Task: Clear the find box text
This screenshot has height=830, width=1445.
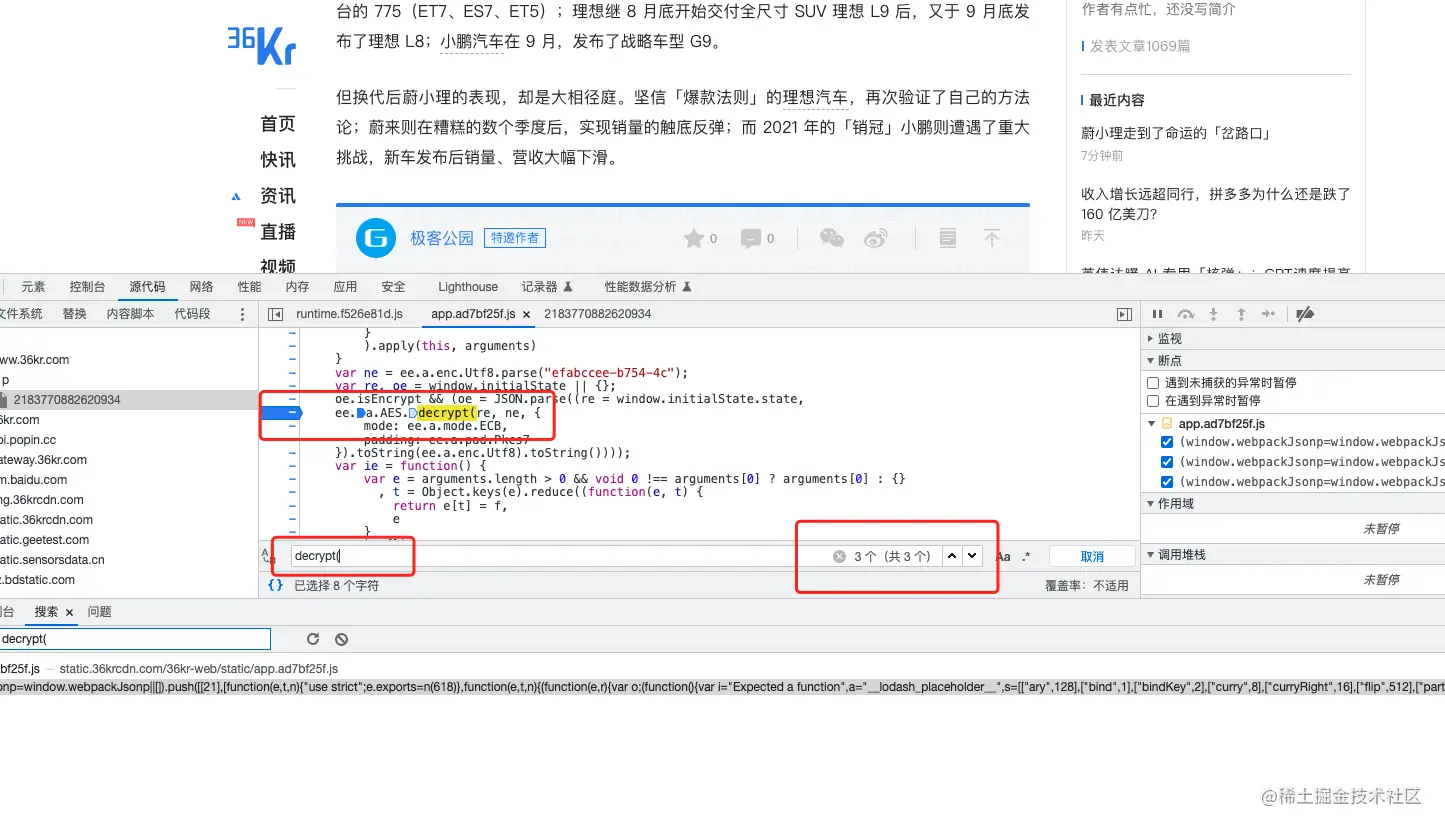Action: (839, 557)
